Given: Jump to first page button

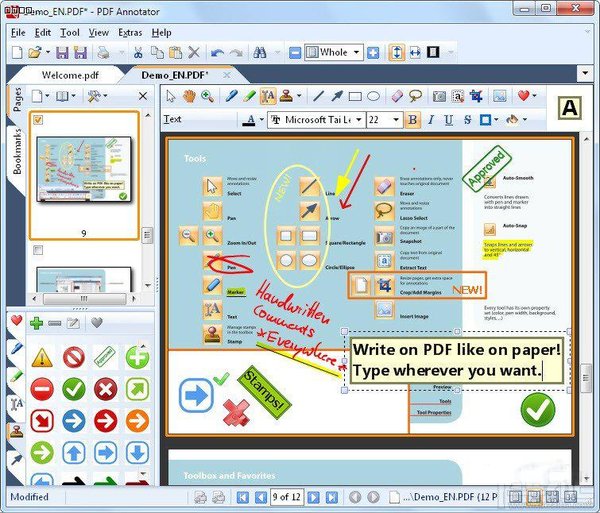Looking at the screenshot, I should pyautogui.click(x=243, y=497).
